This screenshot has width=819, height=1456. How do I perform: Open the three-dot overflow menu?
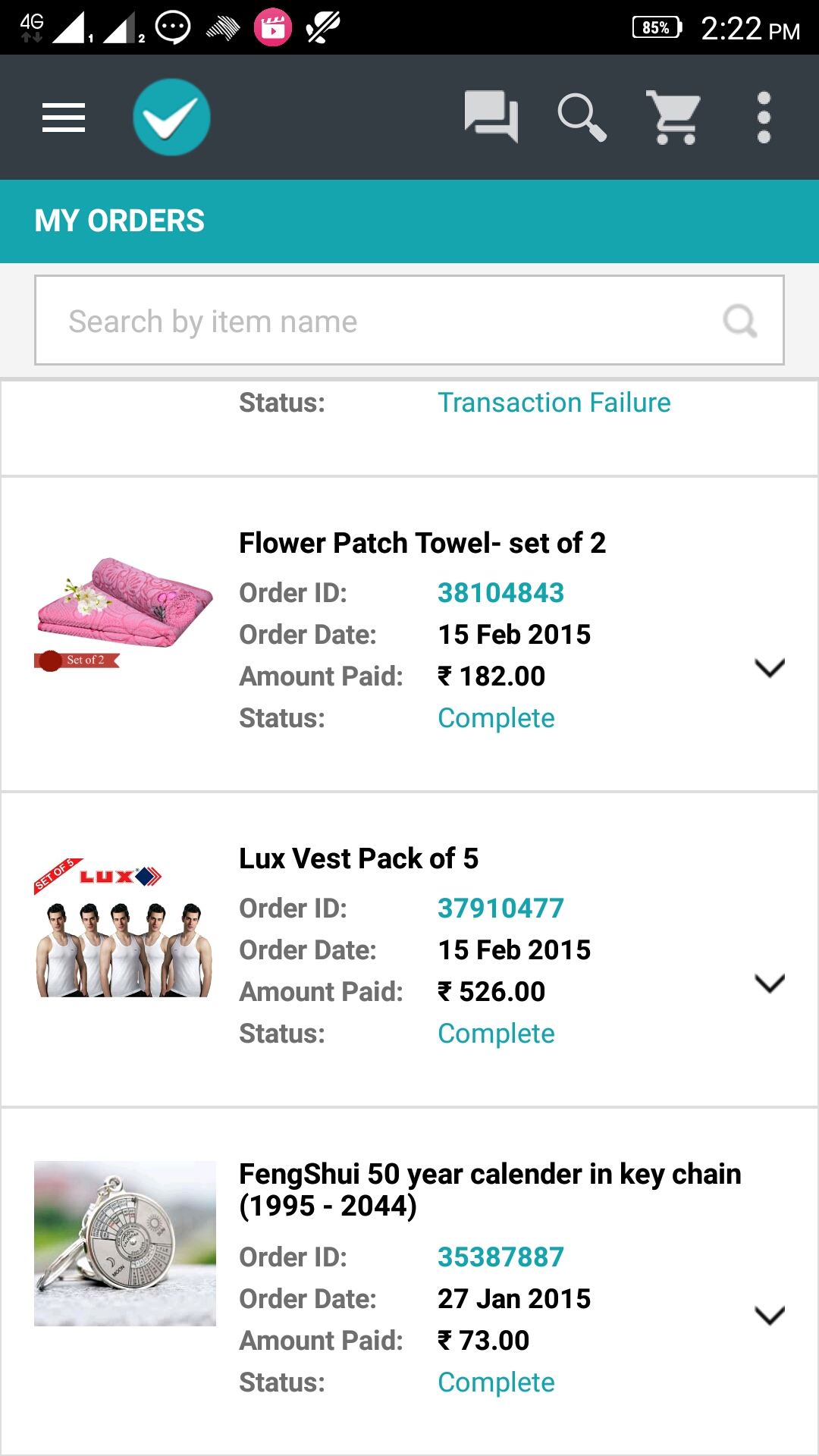click(x=764, y=118)
